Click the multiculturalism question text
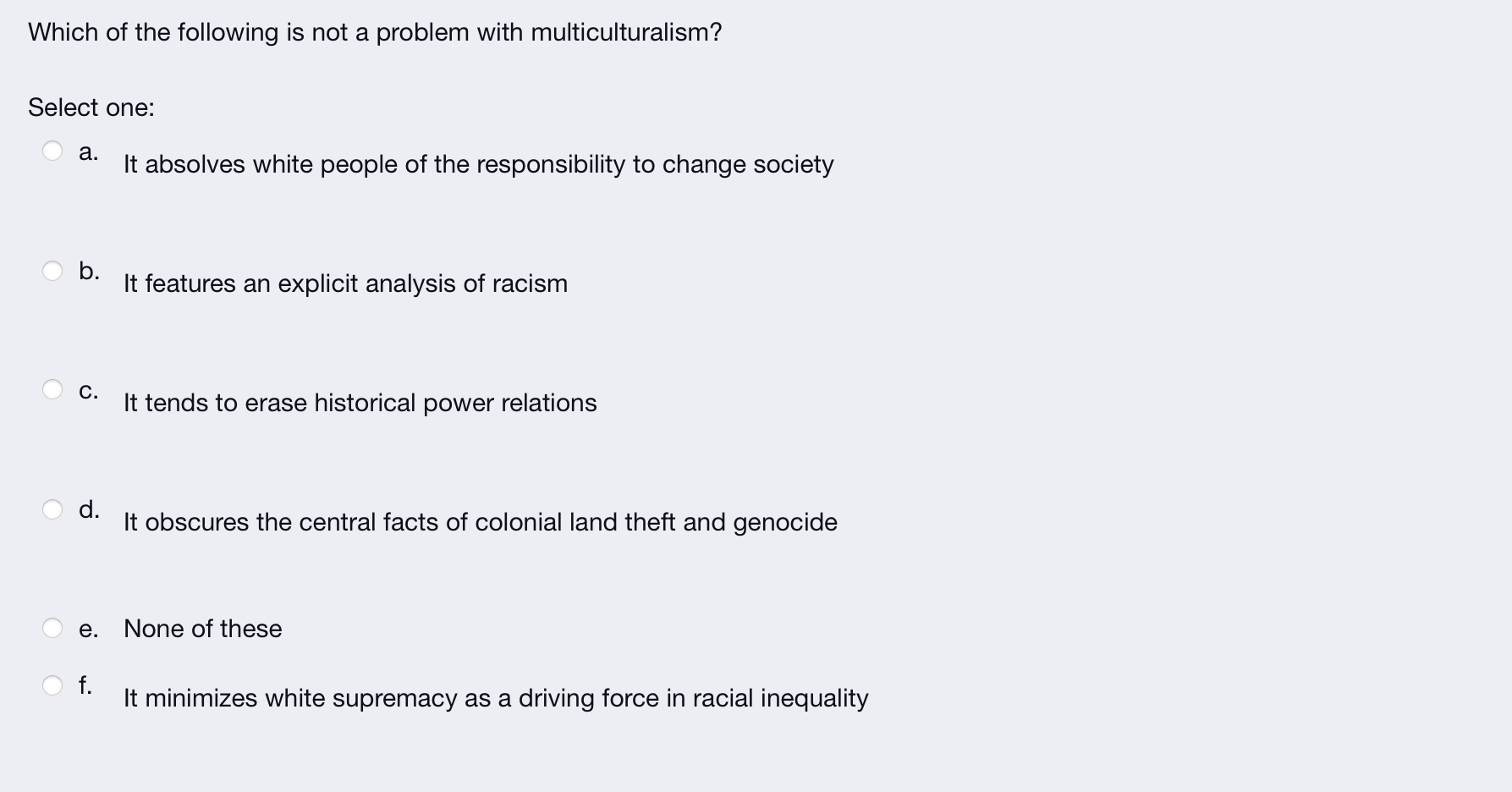The width and height of the screenshot is (1512, 792). click(x=375, y=32)
